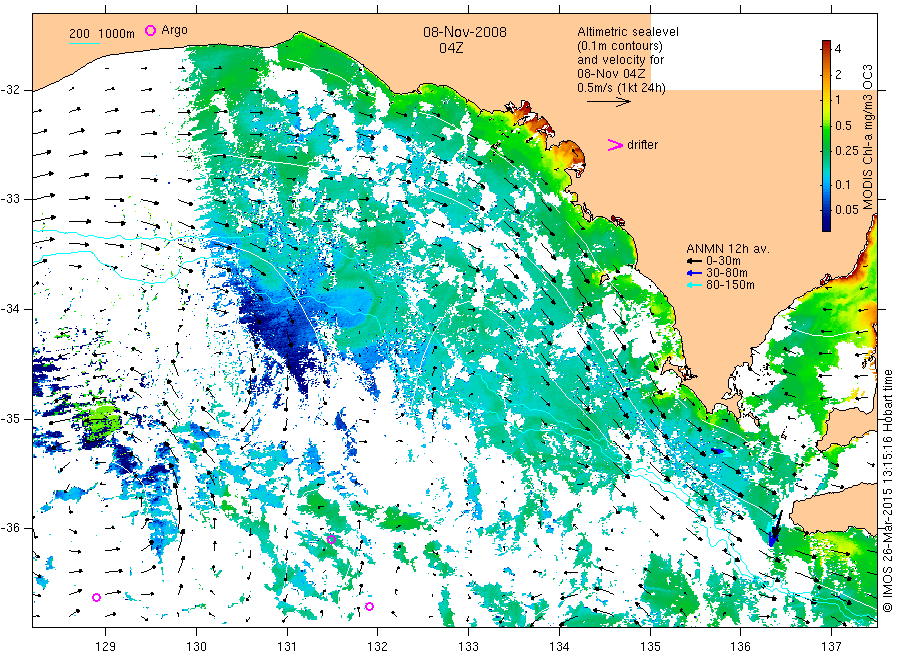Click the Argo float marker near 132E
900x660 pixels.
point(370,606)
